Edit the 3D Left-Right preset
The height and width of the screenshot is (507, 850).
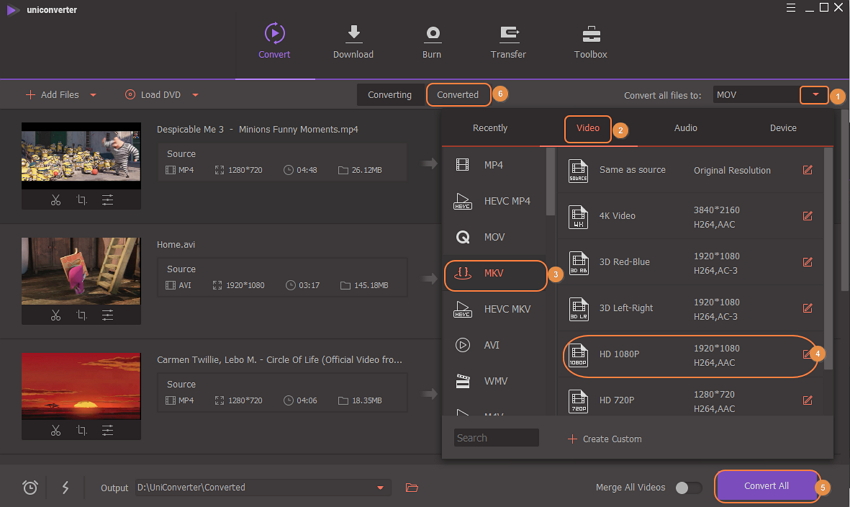(807, 309)
